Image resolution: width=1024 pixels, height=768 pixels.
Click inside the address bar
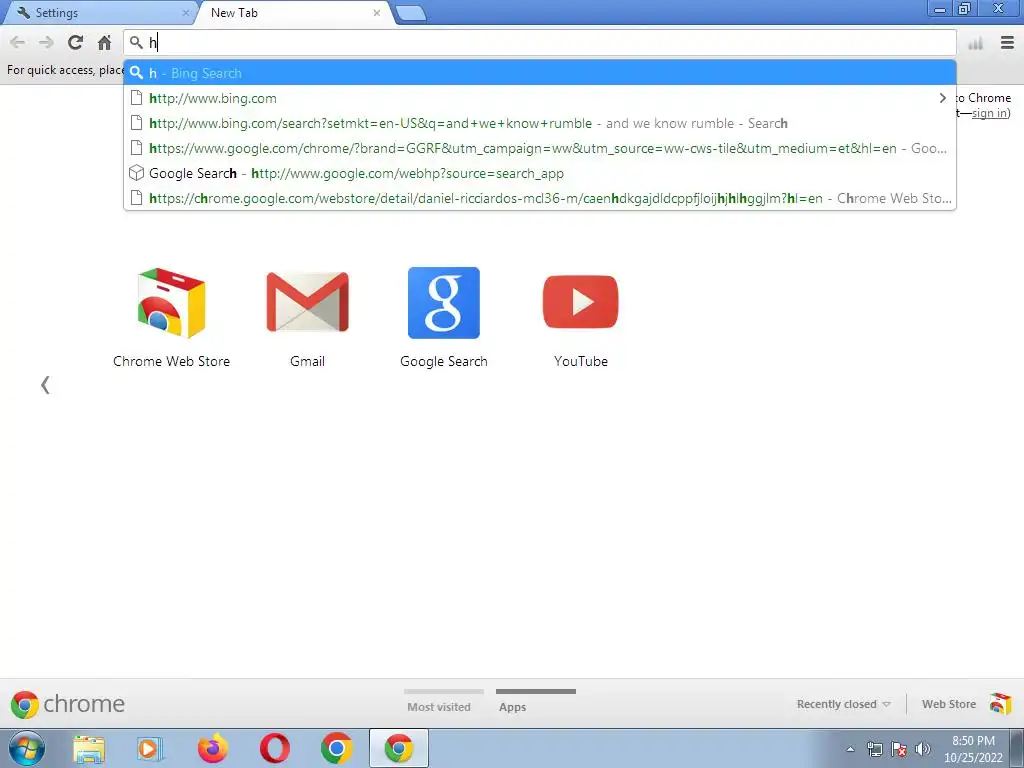point(539,42)
